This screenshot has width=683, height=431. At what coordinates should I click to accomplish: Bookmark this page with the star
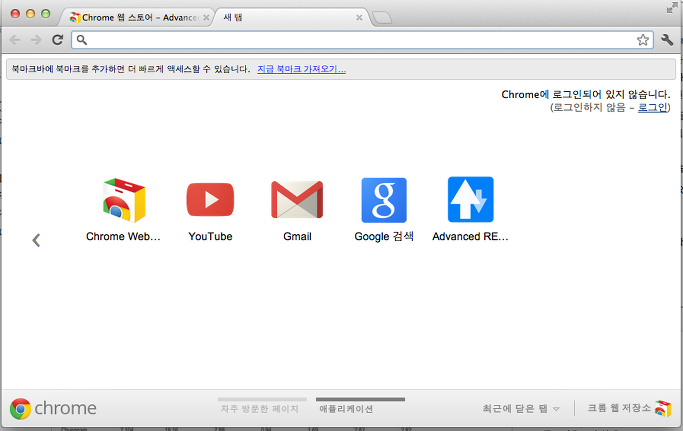click(642, 40)
